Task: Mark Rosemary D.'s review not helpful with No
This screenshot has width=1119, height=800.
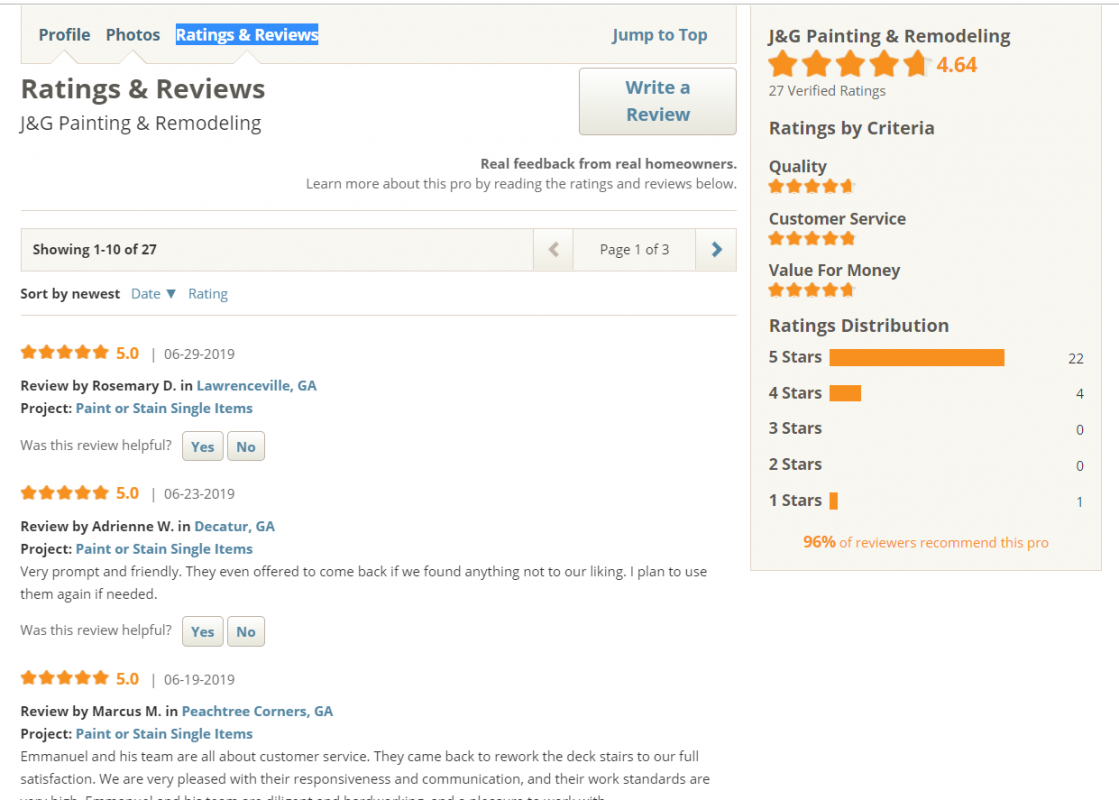Action: pos(245,447)
